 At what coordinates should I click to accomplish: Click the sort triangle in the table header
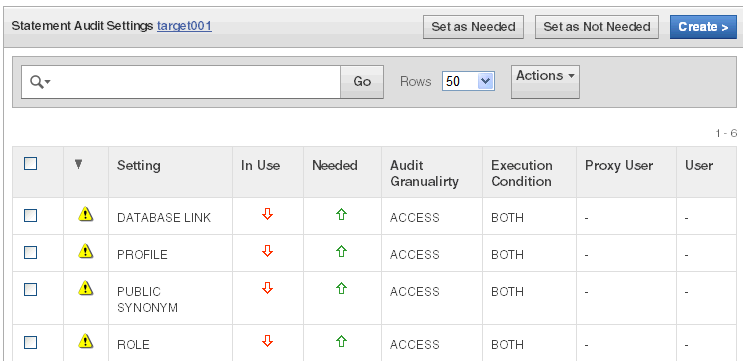[x=79, y=164]
